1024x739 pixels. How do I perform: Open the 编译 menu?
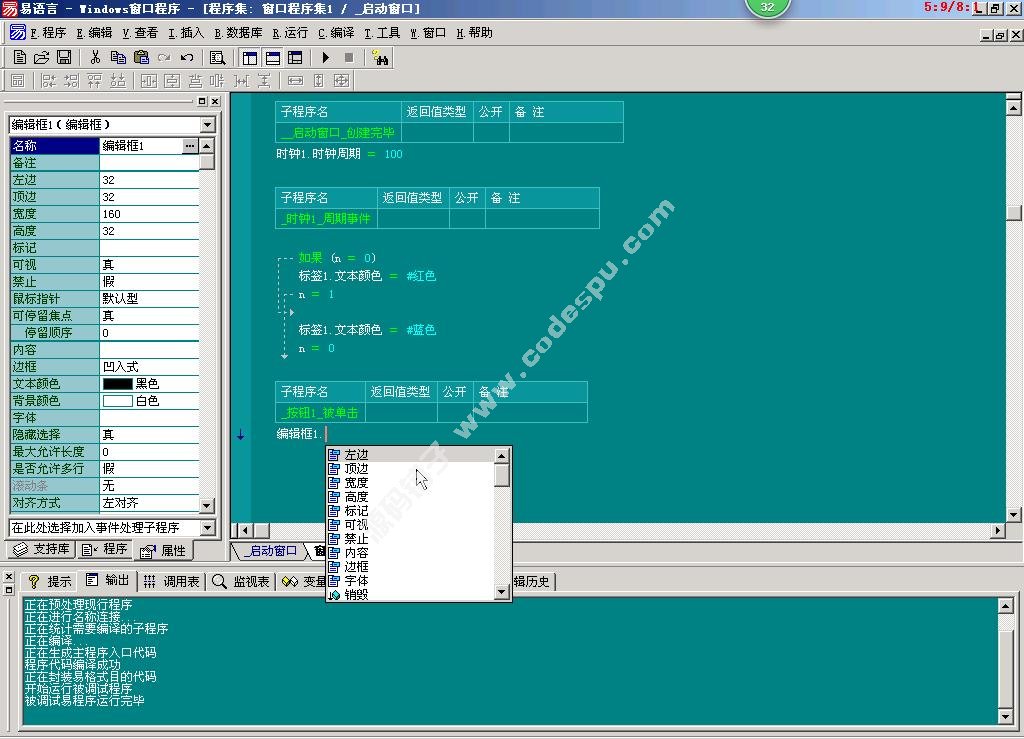tap(336, 33)
